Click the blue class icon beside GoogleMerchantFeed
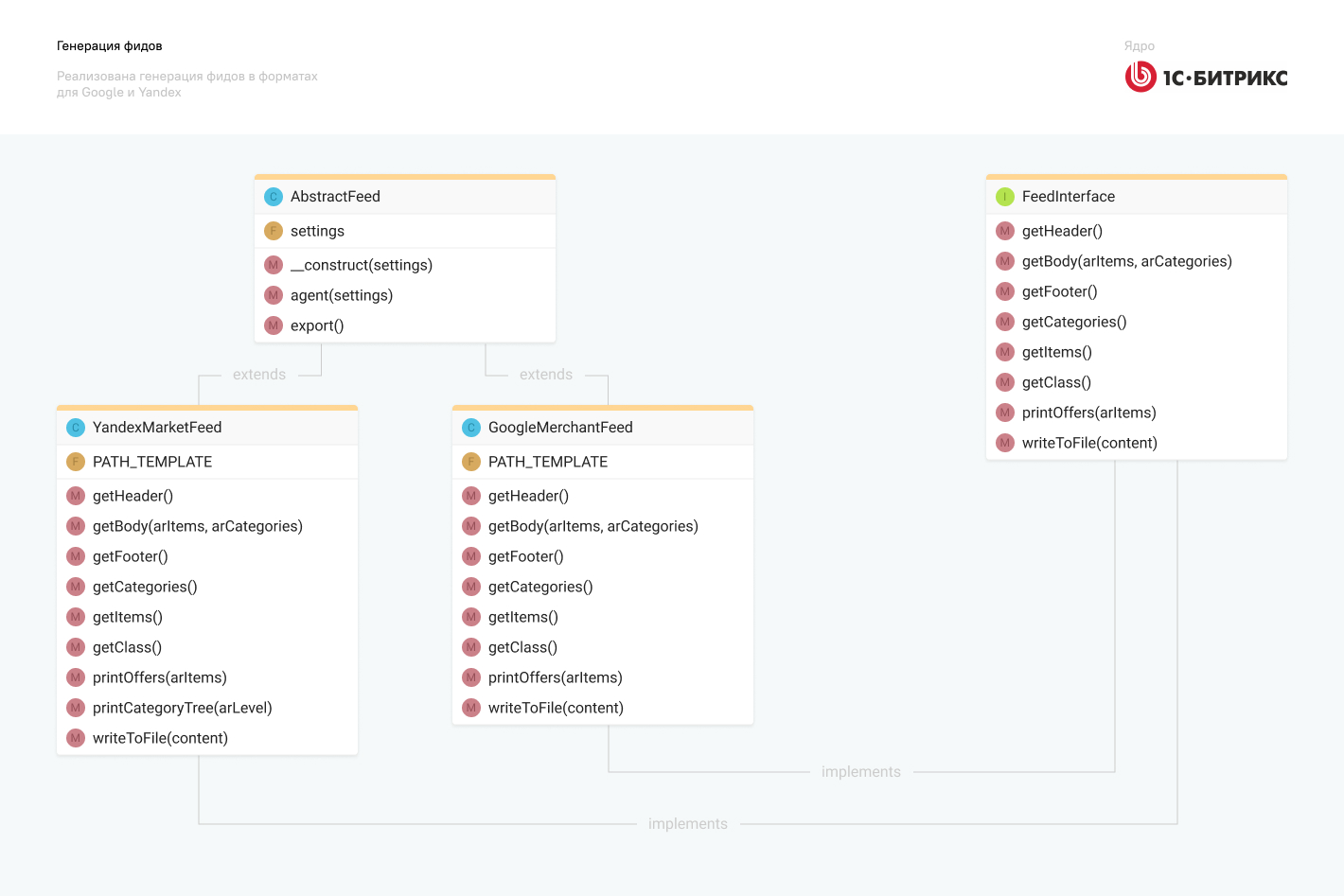 [471, 428]
